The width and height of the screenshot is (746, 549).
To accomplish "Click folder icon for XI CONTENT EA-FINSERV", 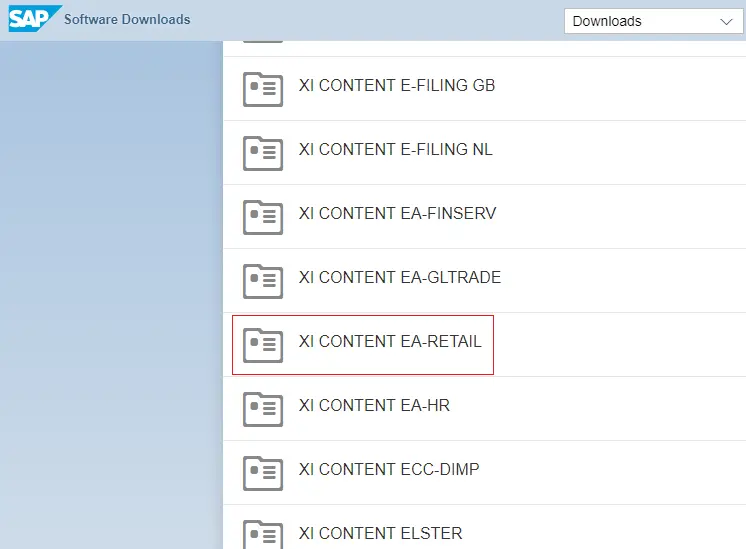I will (x=263, y=217).
